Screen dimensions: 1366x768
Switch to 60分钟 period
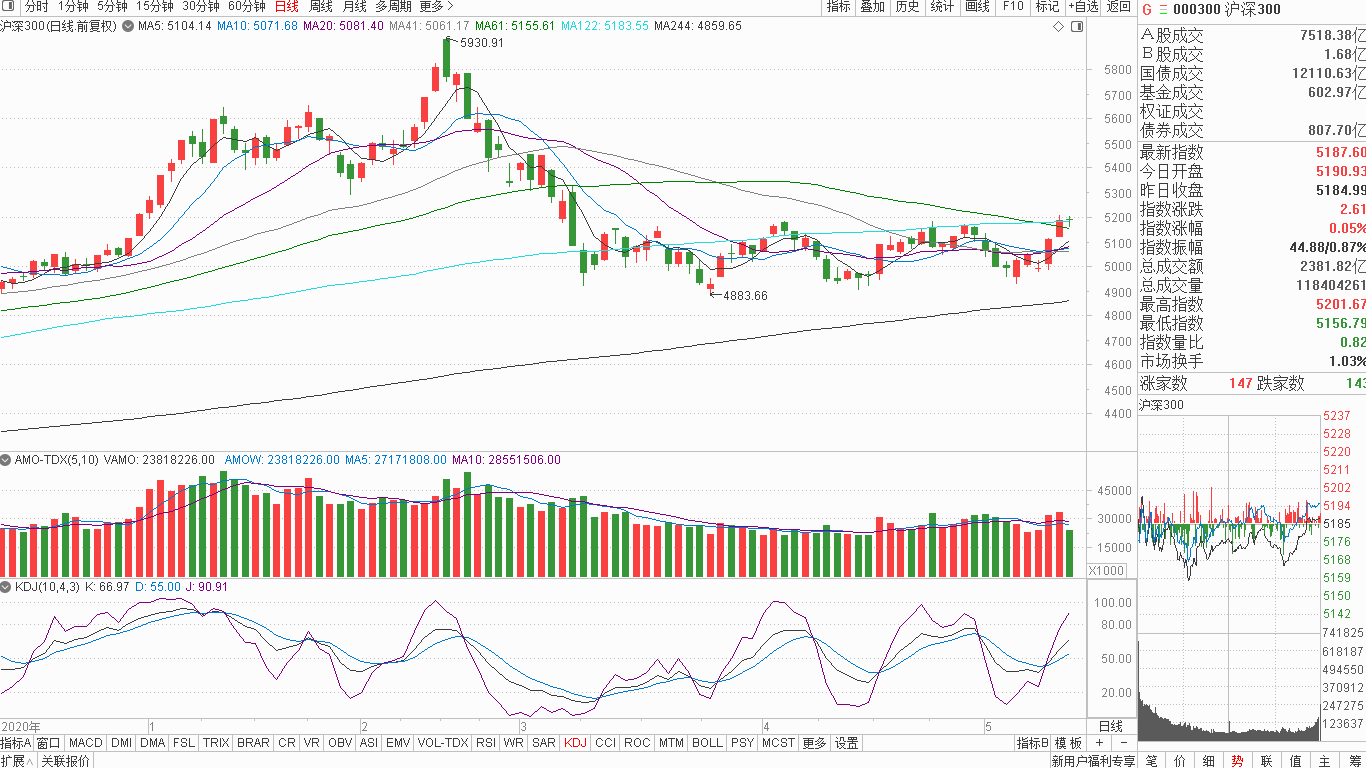(x=246, y=7)
